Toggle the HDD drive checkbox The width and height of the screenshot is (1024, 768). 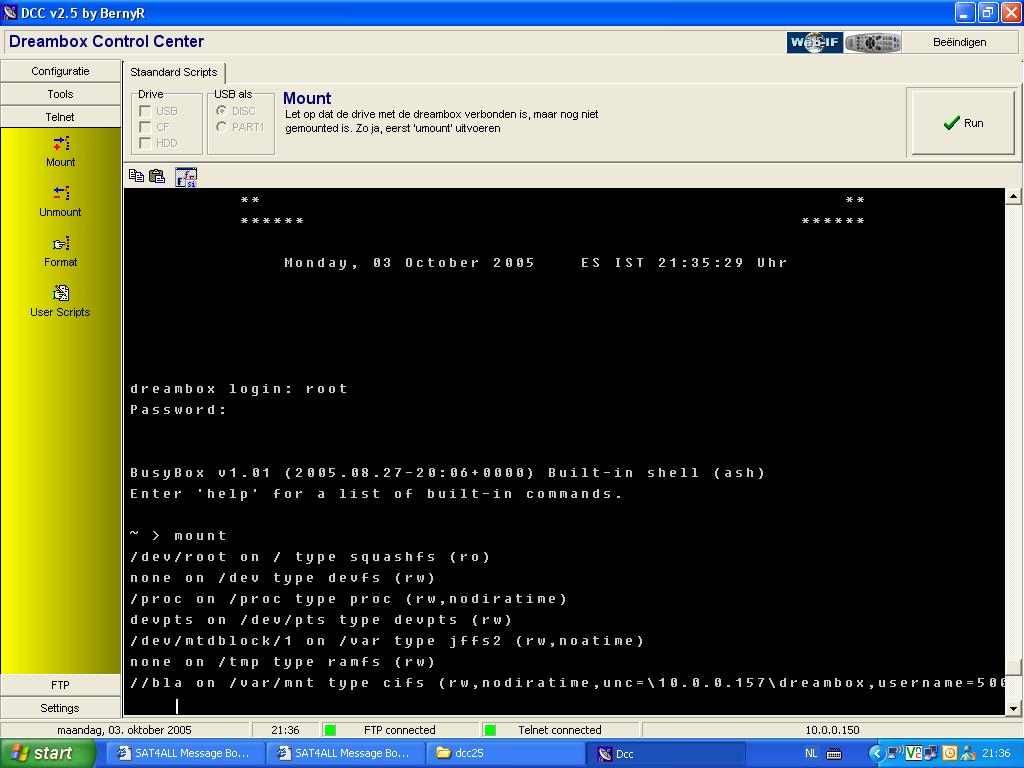pyautogui.click(x=146, y=143)
